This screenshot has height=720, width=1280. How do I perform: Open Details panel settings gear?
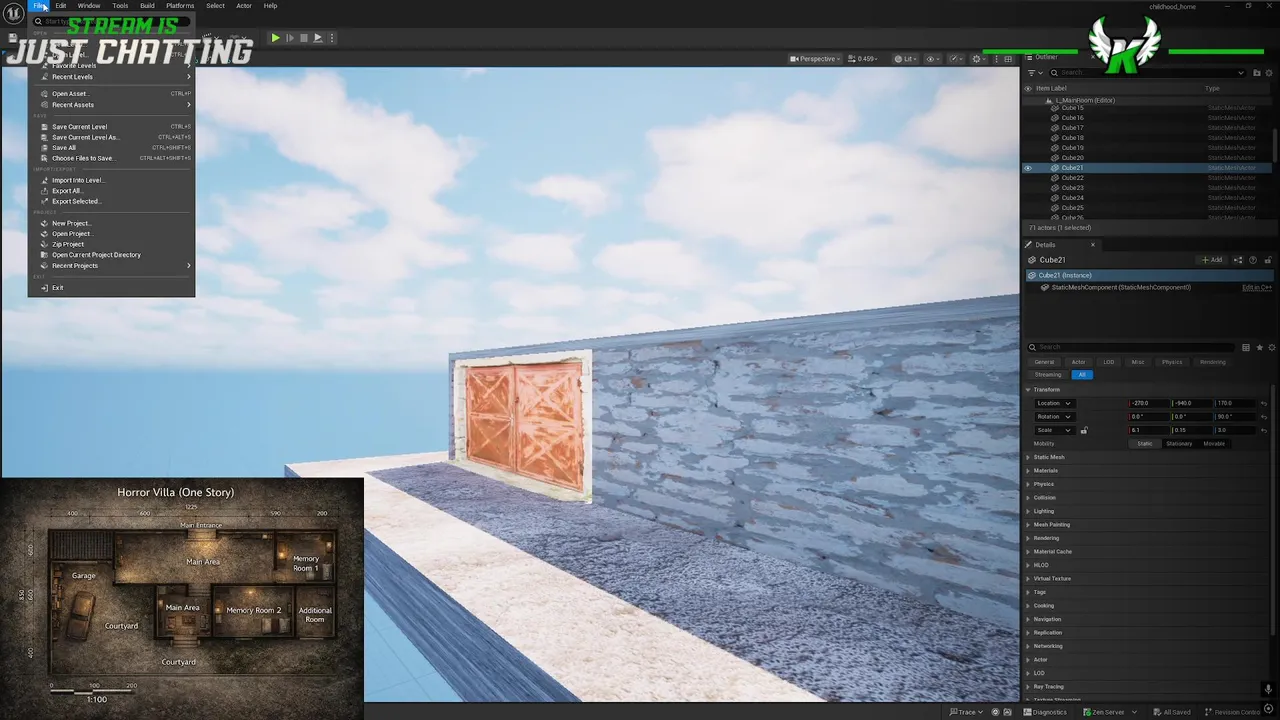[1271, 347]
